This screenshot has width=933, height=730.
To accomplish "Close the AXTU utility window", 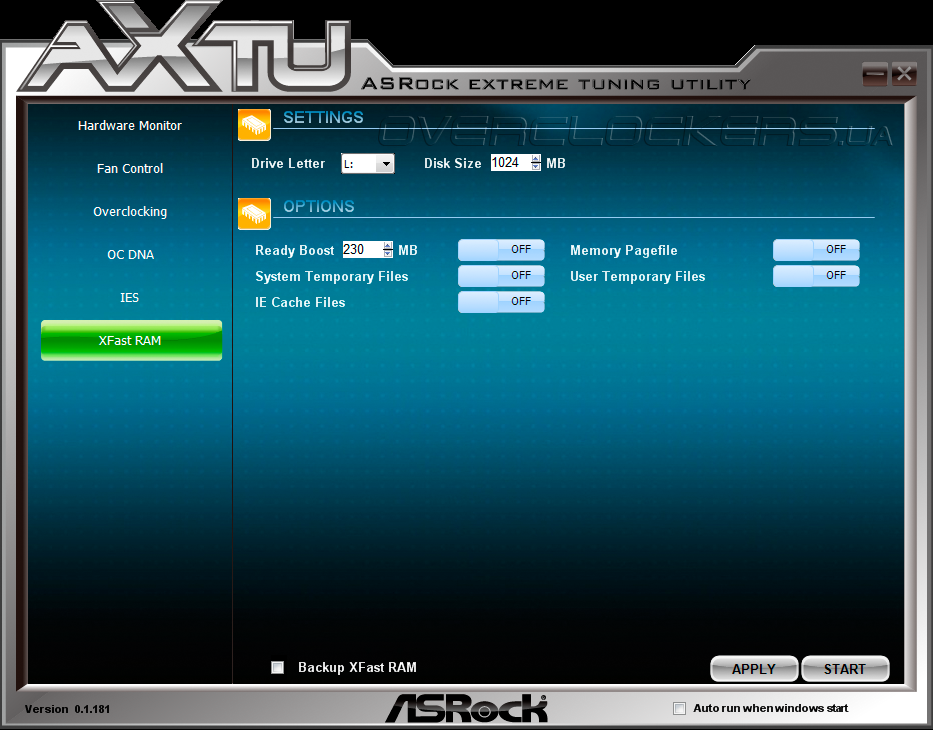I will click(x=904, y=74).
